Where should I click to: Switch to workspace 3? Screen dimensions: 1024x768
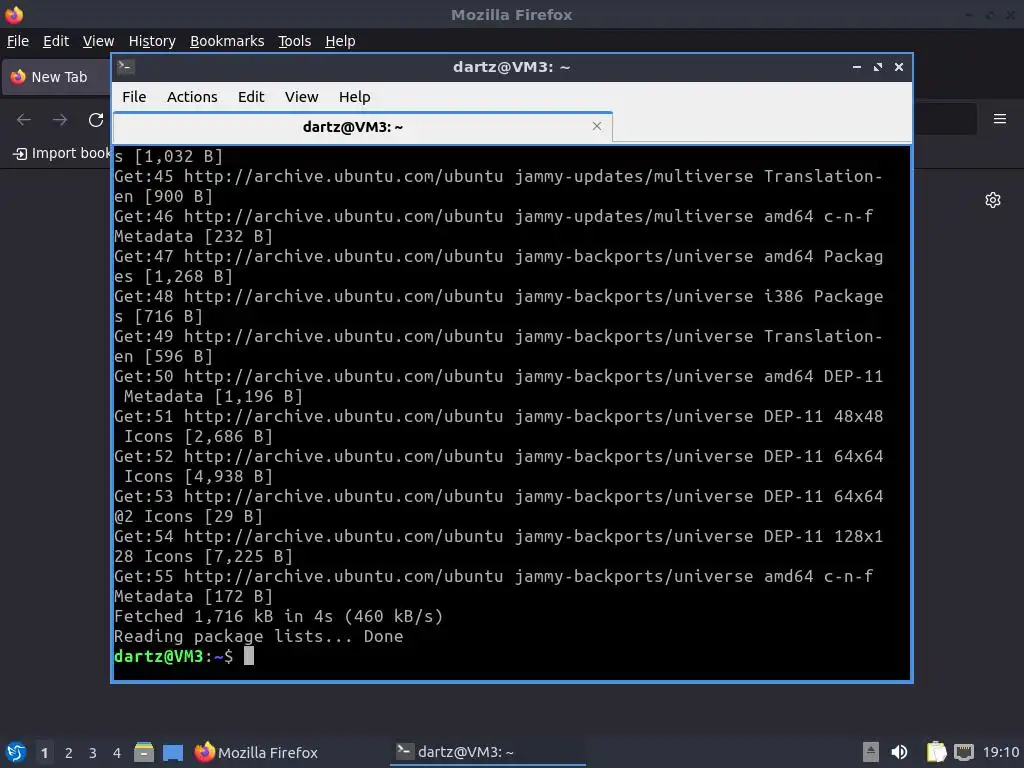click(x=93, y=753)
